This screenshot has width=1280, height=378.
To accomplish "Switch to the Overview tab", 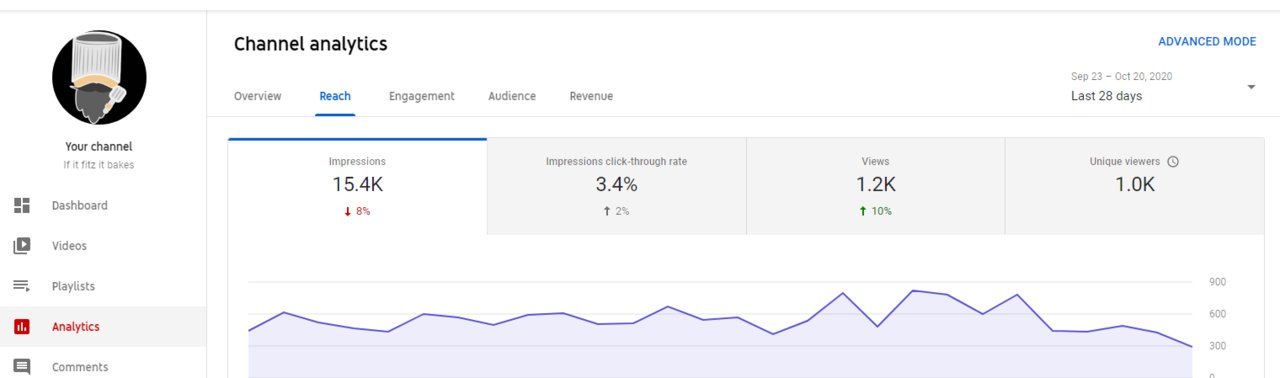I will pyautogui.click(x=258, y=96).
